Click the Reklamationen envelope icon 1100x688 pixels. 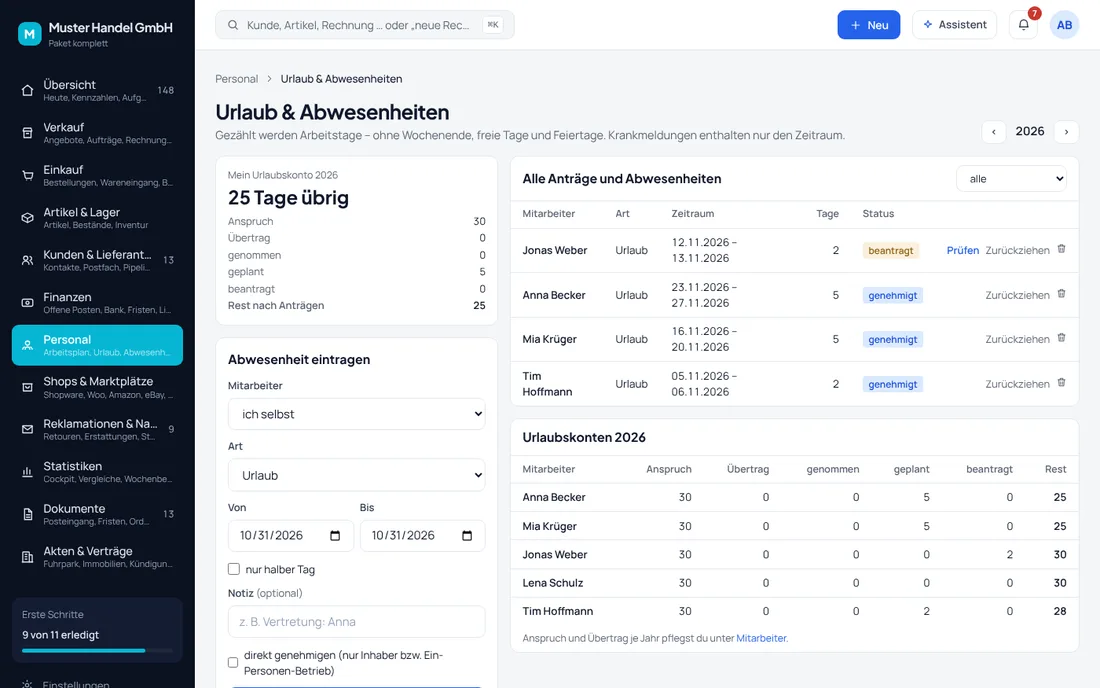[27, 429]
